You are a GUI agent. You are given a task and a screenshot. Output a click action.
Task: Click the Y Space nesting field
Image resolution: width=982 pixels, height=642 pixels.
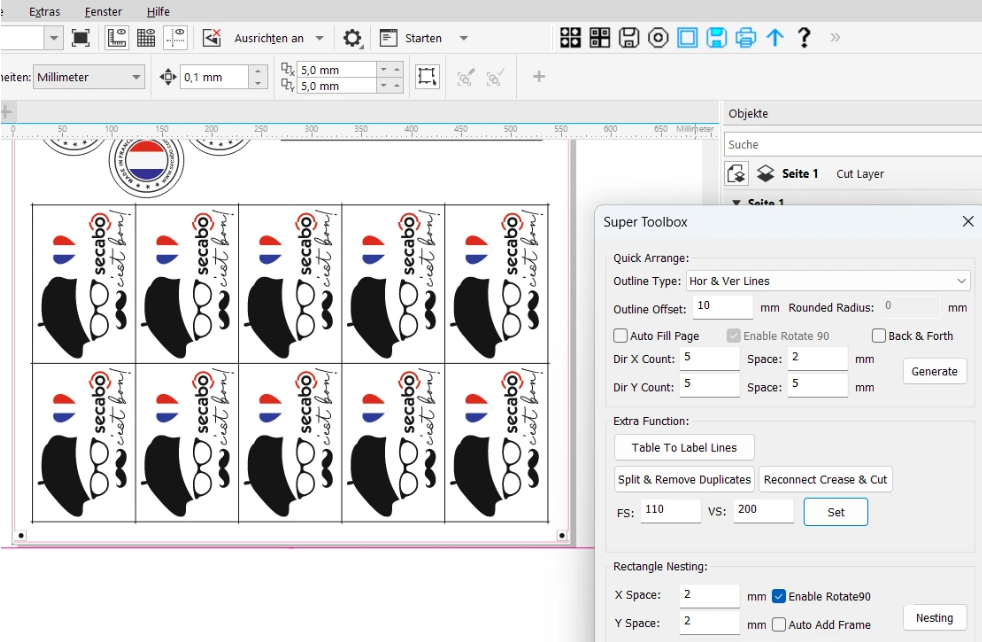(710, 623)
